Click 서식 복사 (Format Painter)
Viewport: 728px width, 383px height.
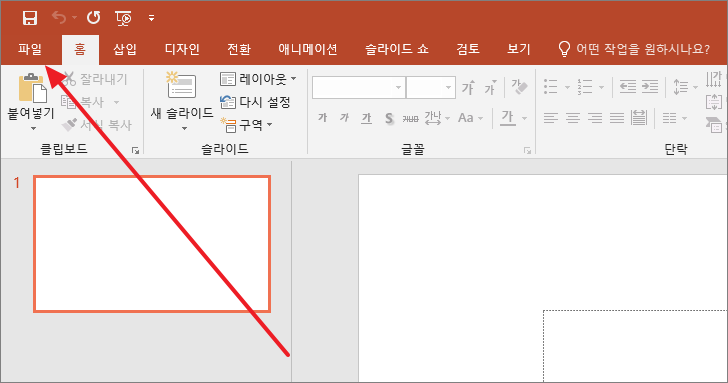tap(97, 124)
